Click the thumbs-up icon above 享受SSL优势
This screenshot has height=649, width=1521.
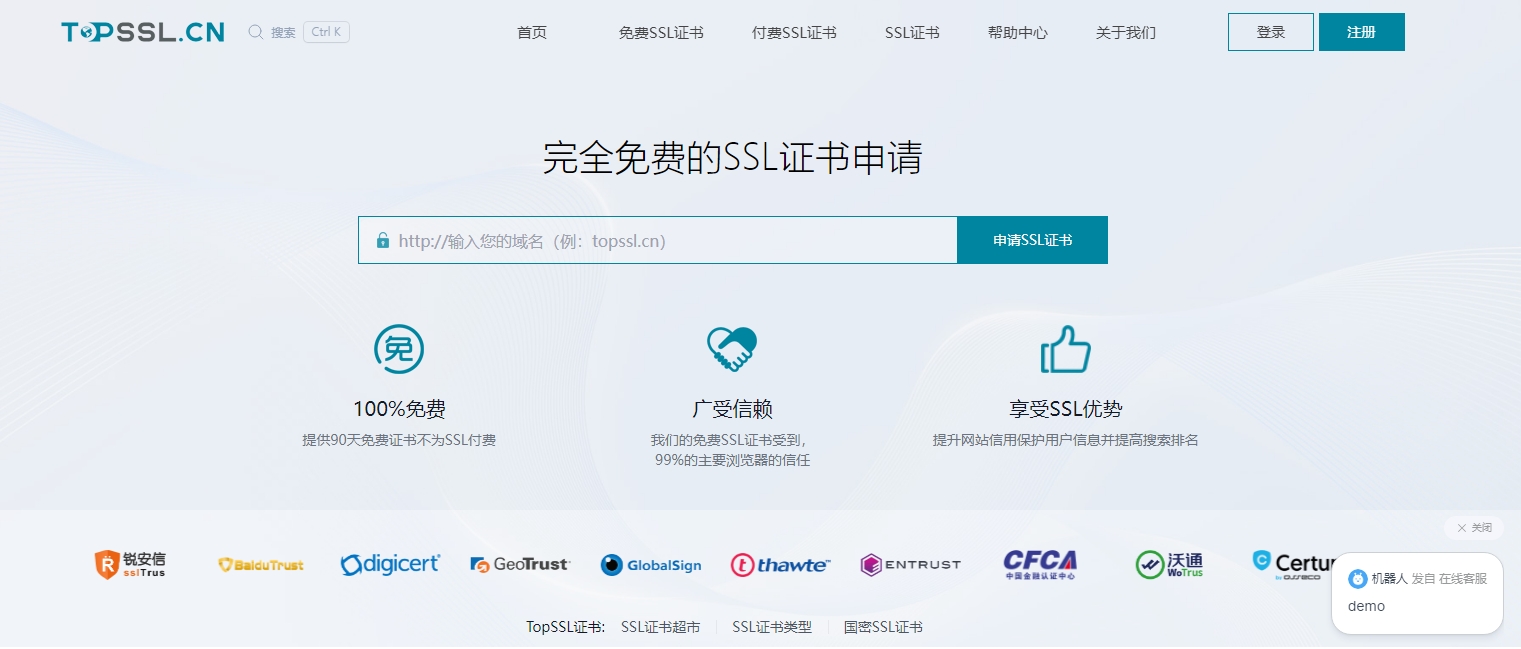click(x=1065, y=348)
